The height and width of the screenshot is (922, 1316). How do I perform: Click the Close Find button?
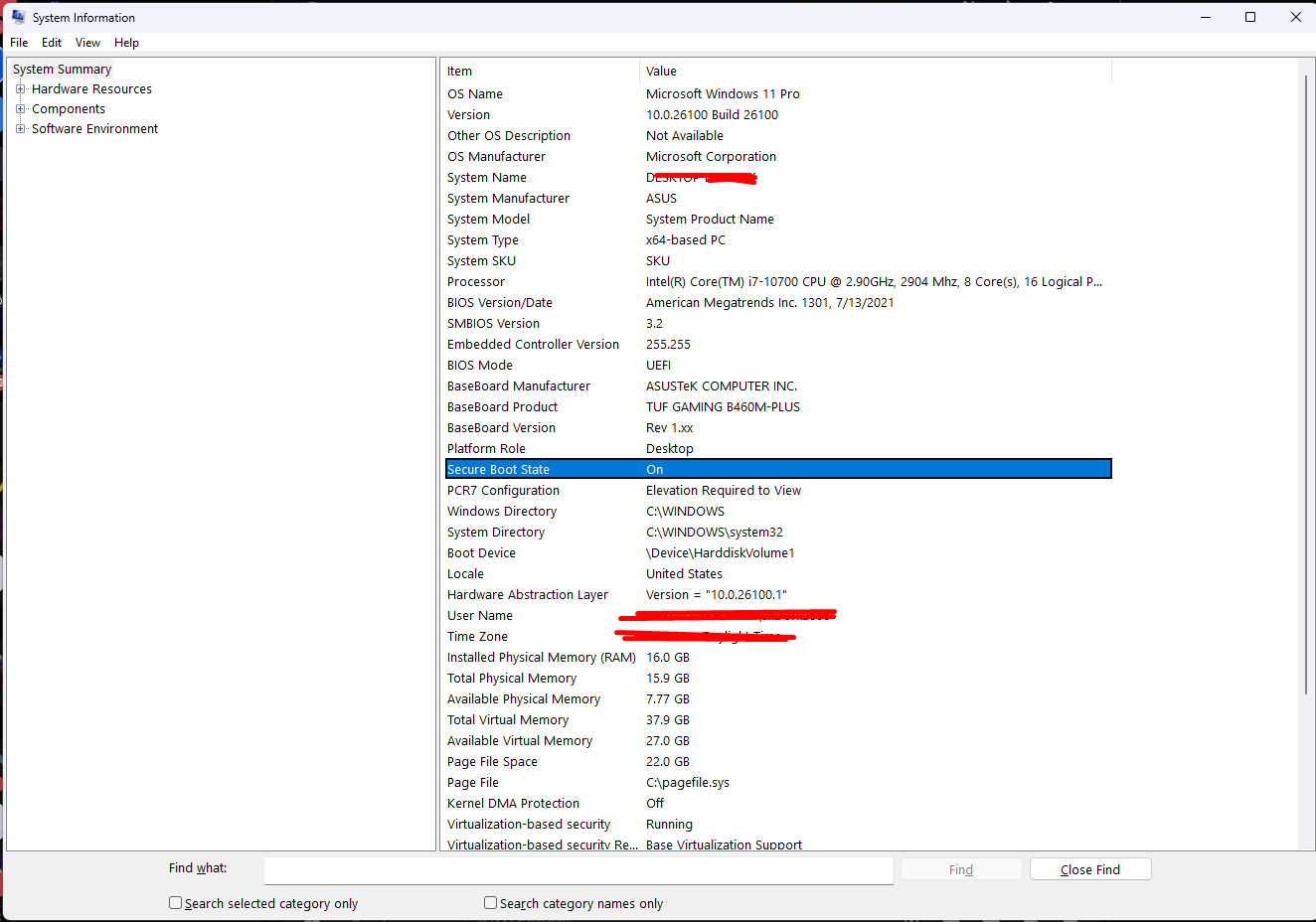(x=1090, y=869)
